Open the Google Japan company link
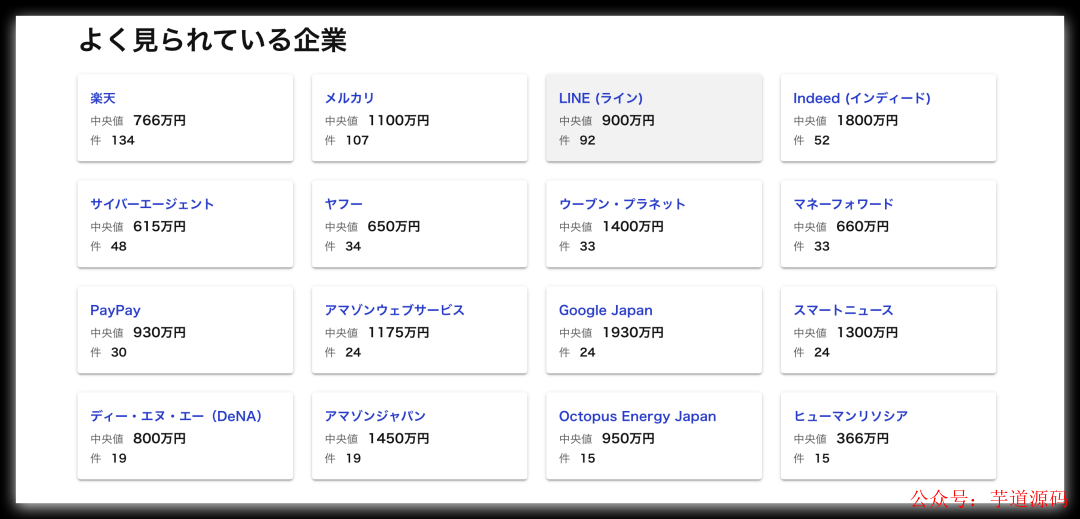 tap(605, 310)
